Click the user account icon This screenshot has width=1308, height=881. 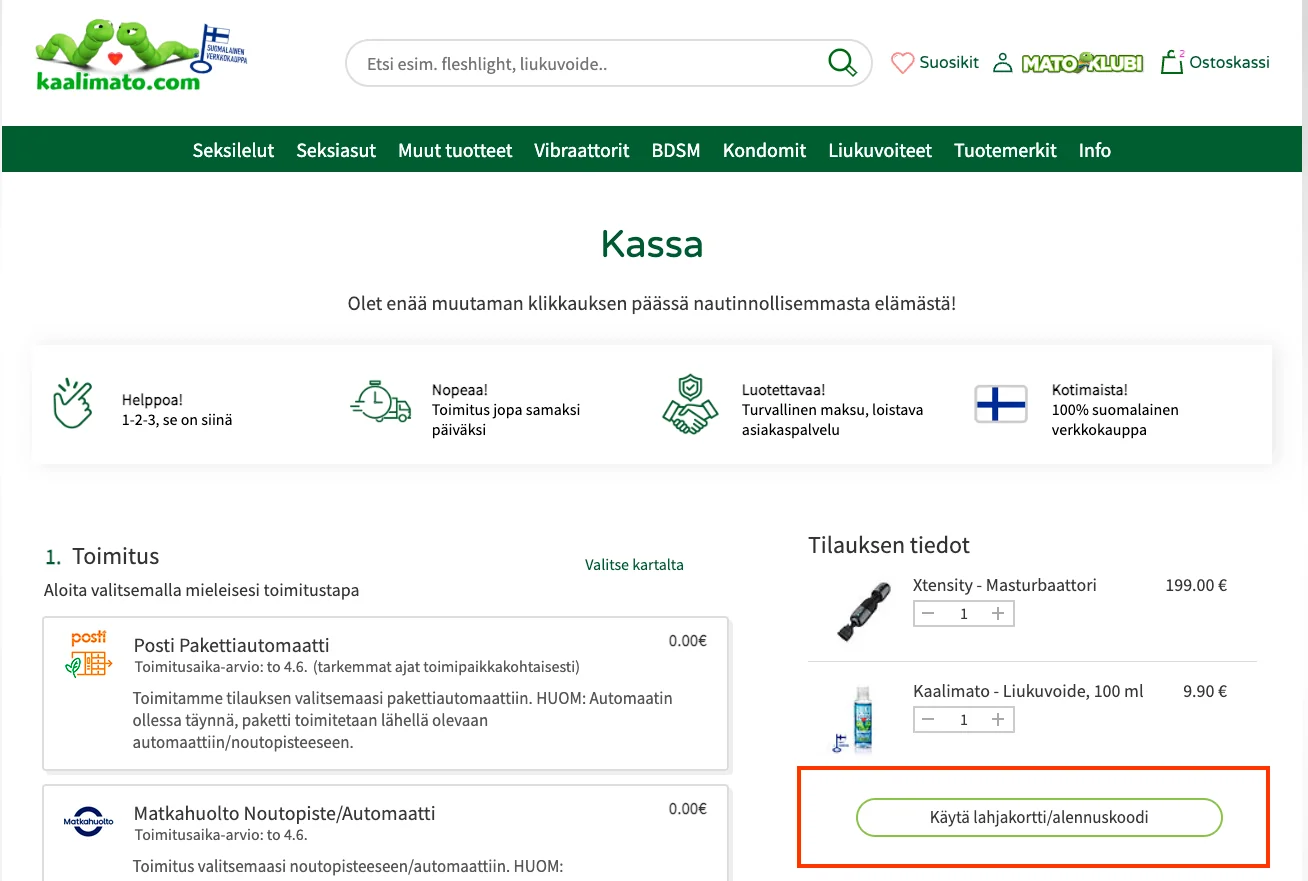(1002, 63)
